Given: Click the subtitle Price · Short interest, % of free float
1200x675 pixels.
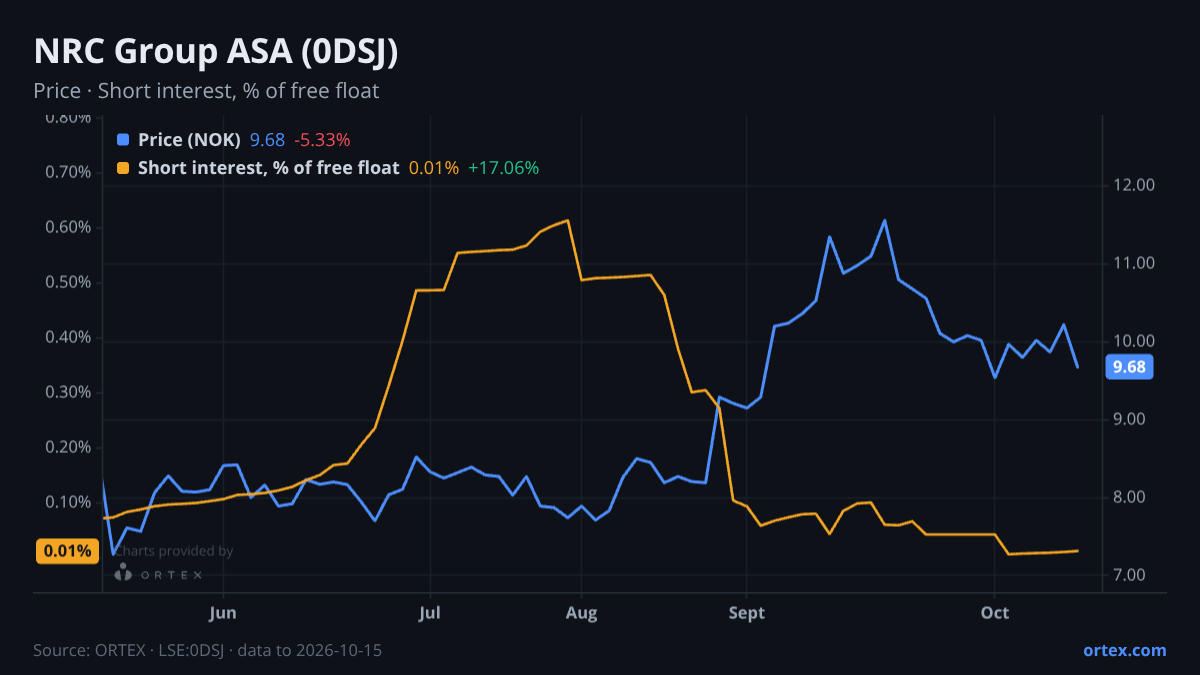Looking at the screenshot, I should (x=206, y=91).
